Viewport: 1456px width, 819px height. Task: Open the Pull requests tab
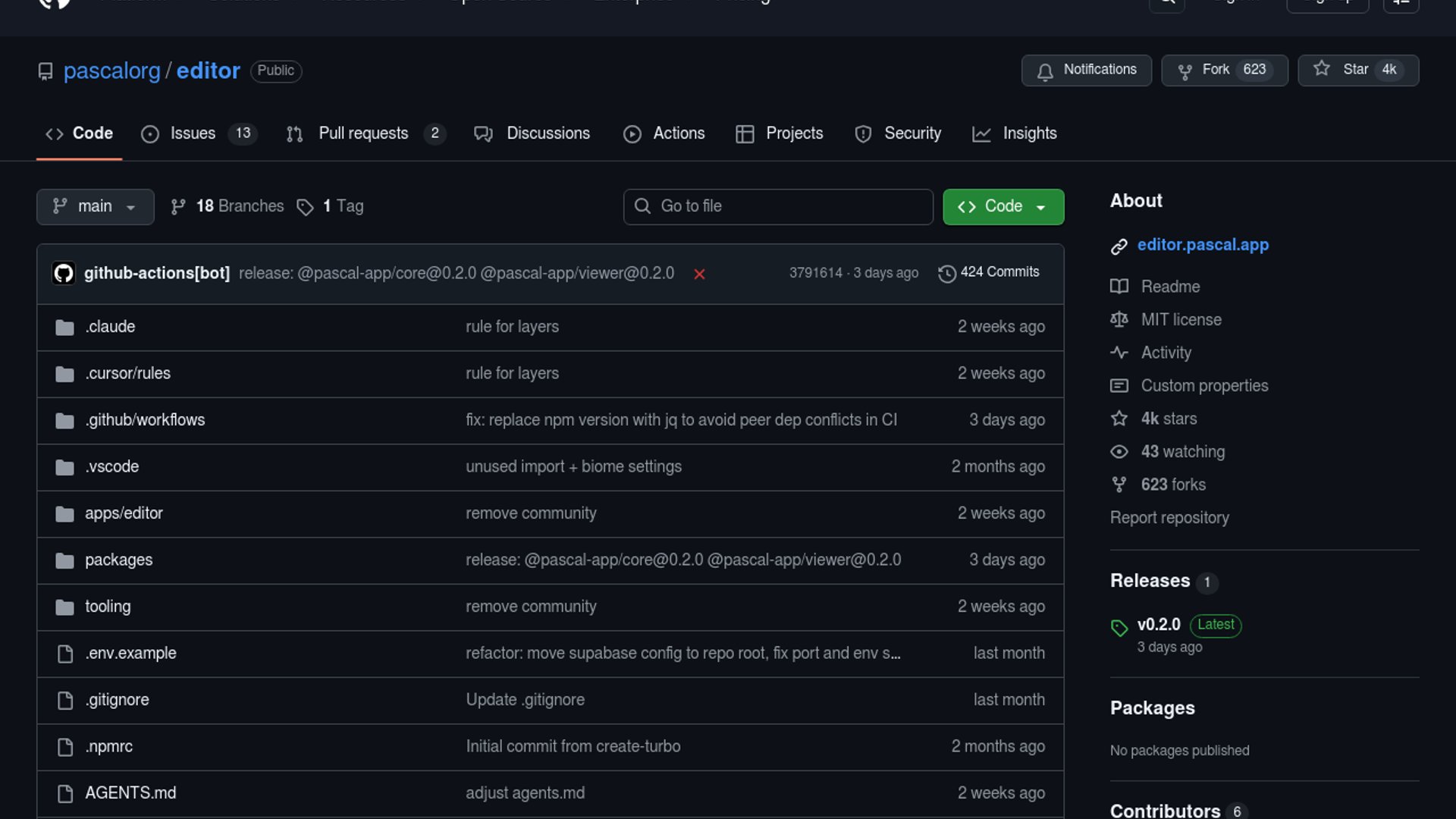[x=366, y=133]
